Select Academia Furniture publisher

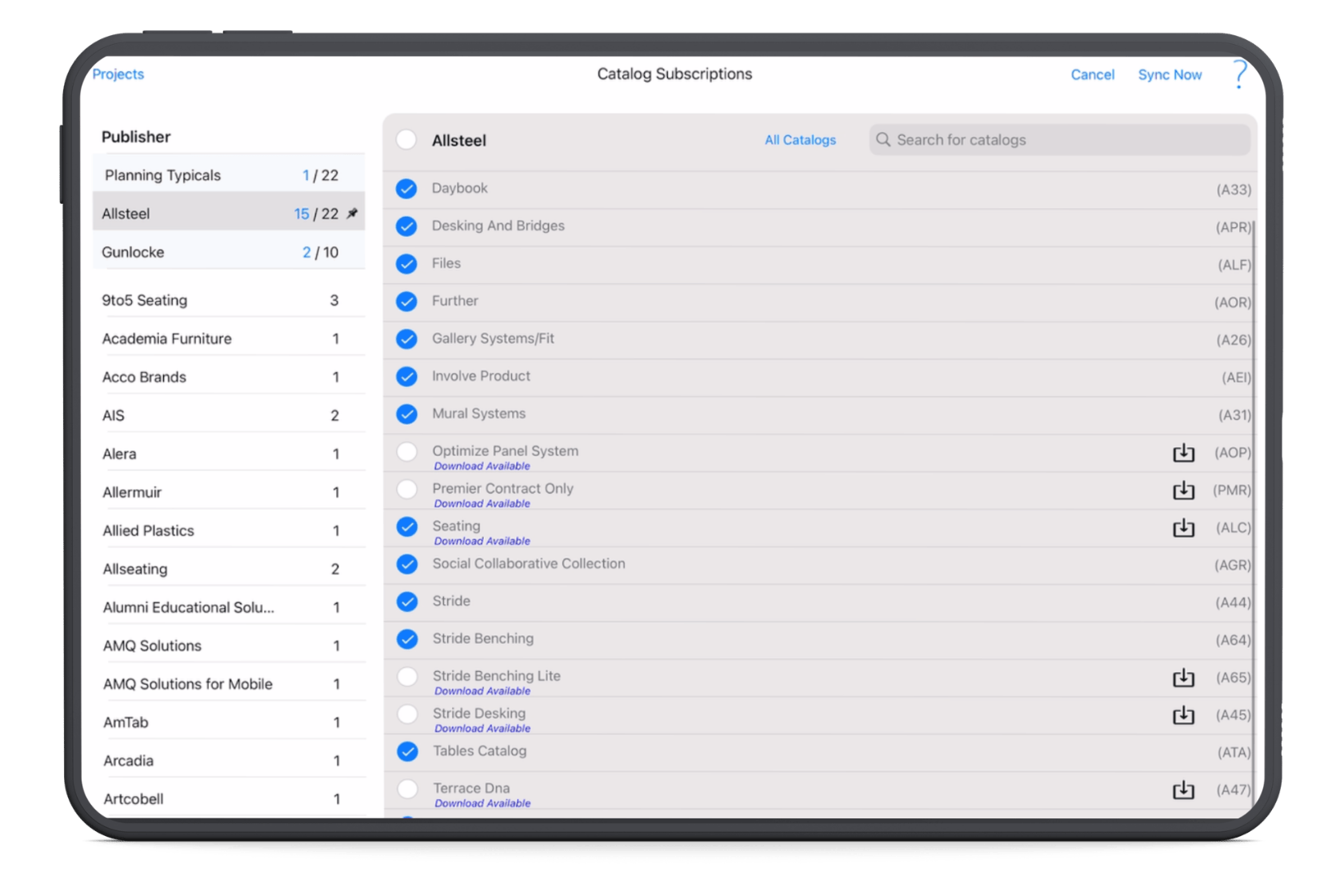click(x=229, y=338)
